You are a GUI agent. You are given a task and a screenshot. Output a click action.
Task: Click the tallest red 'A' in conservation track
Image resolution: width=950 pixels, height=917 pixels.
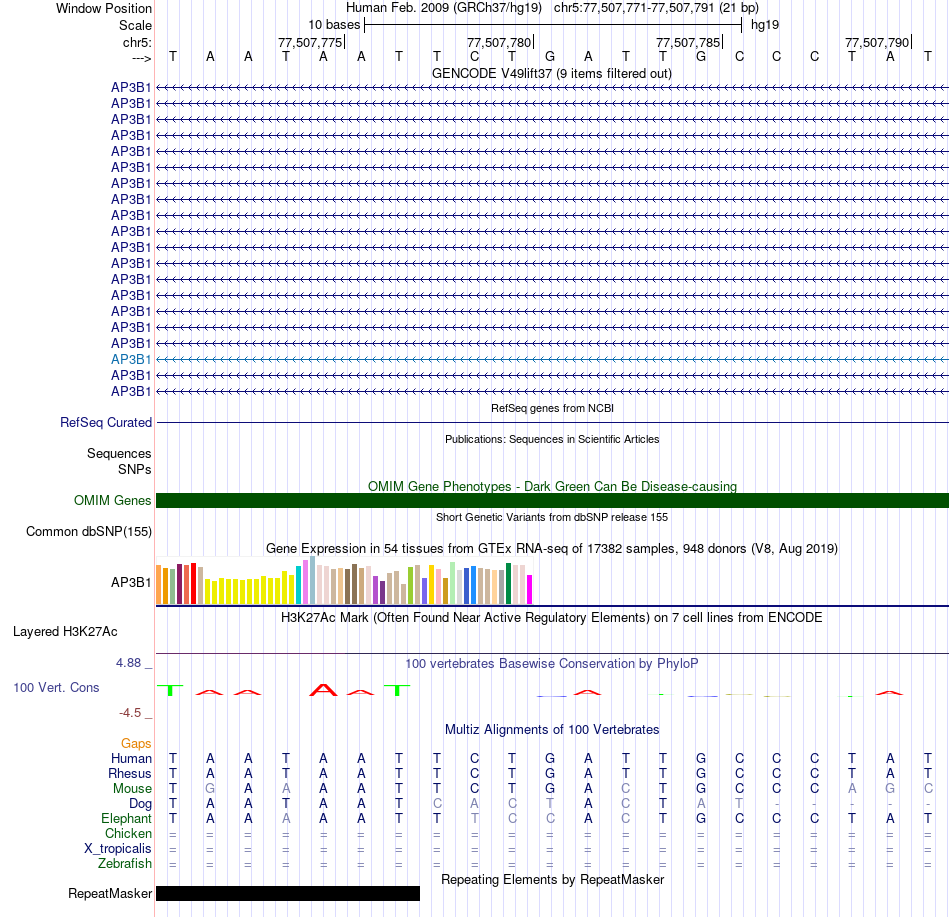point(324,689)
